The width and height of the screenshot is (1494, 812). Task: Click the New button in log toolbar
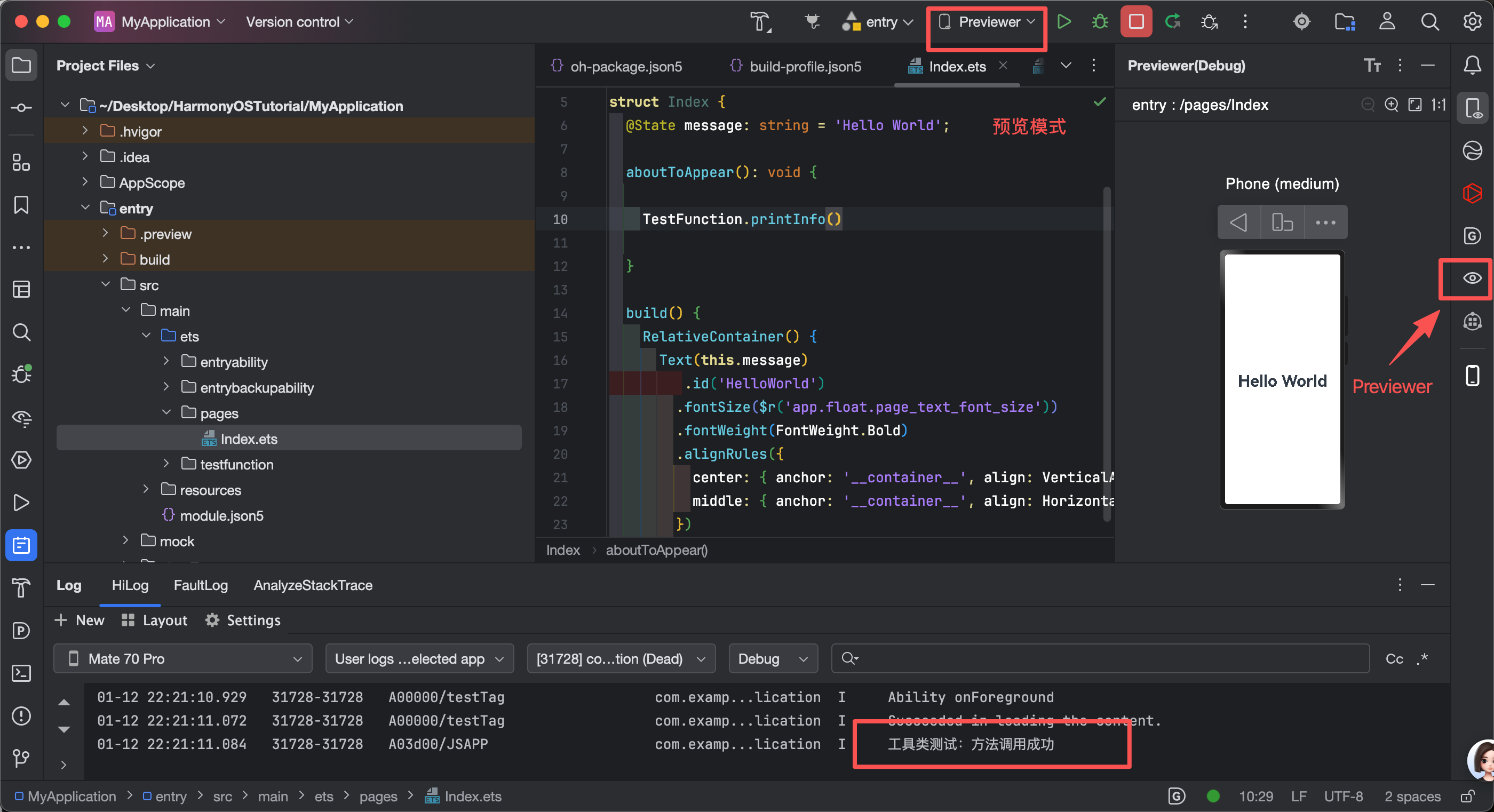tap(80, 620)
